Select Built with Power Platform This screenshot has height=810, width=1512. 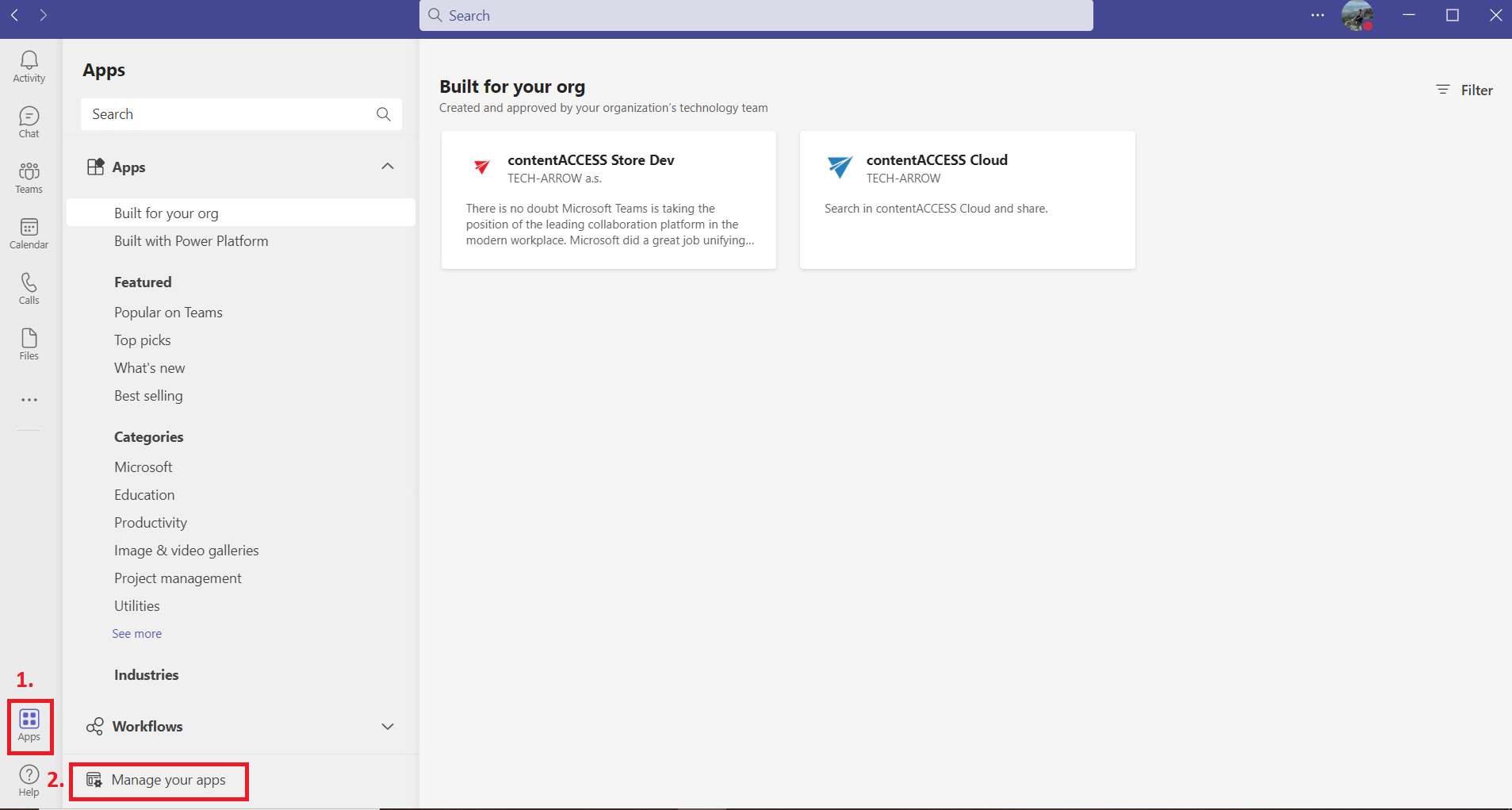point(191,241)
